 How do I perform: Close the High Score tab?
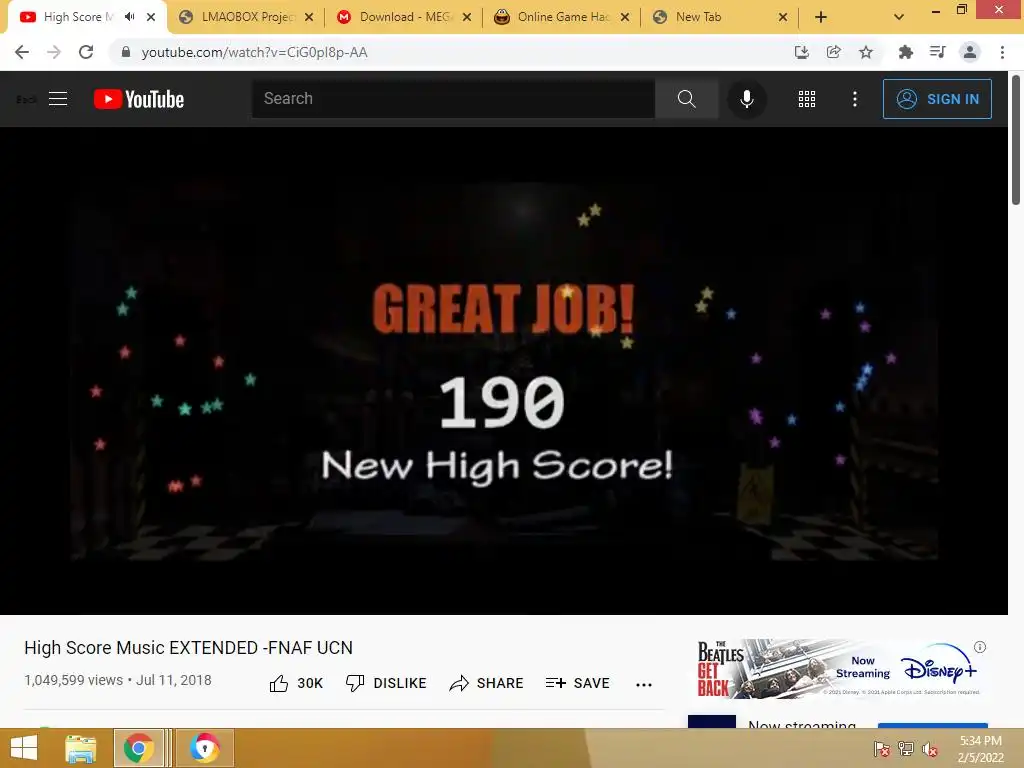pyautogui.click(x=151, y=17)
